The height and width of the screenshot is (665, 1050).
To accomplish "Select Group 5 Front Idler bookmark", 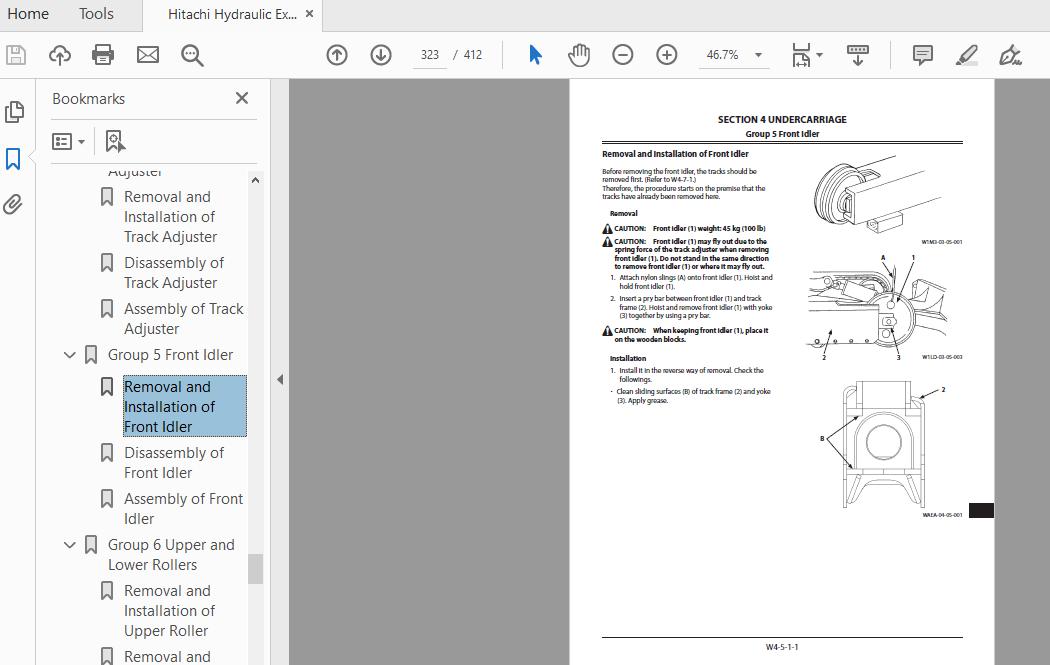I will point(170,355).
